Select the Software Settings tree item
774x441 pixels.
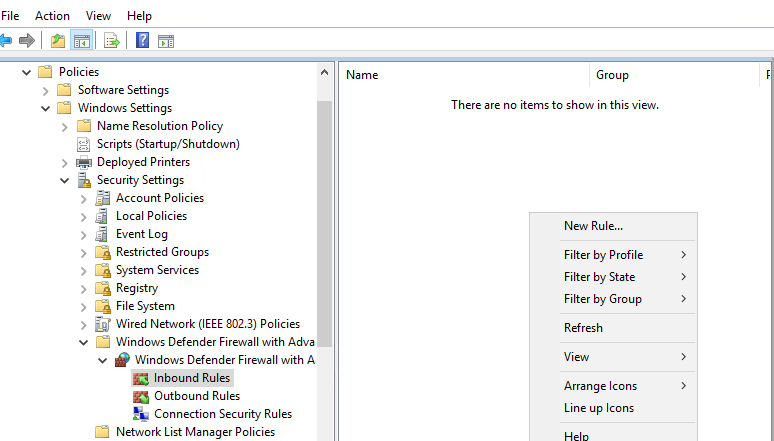tap(123, 90)
